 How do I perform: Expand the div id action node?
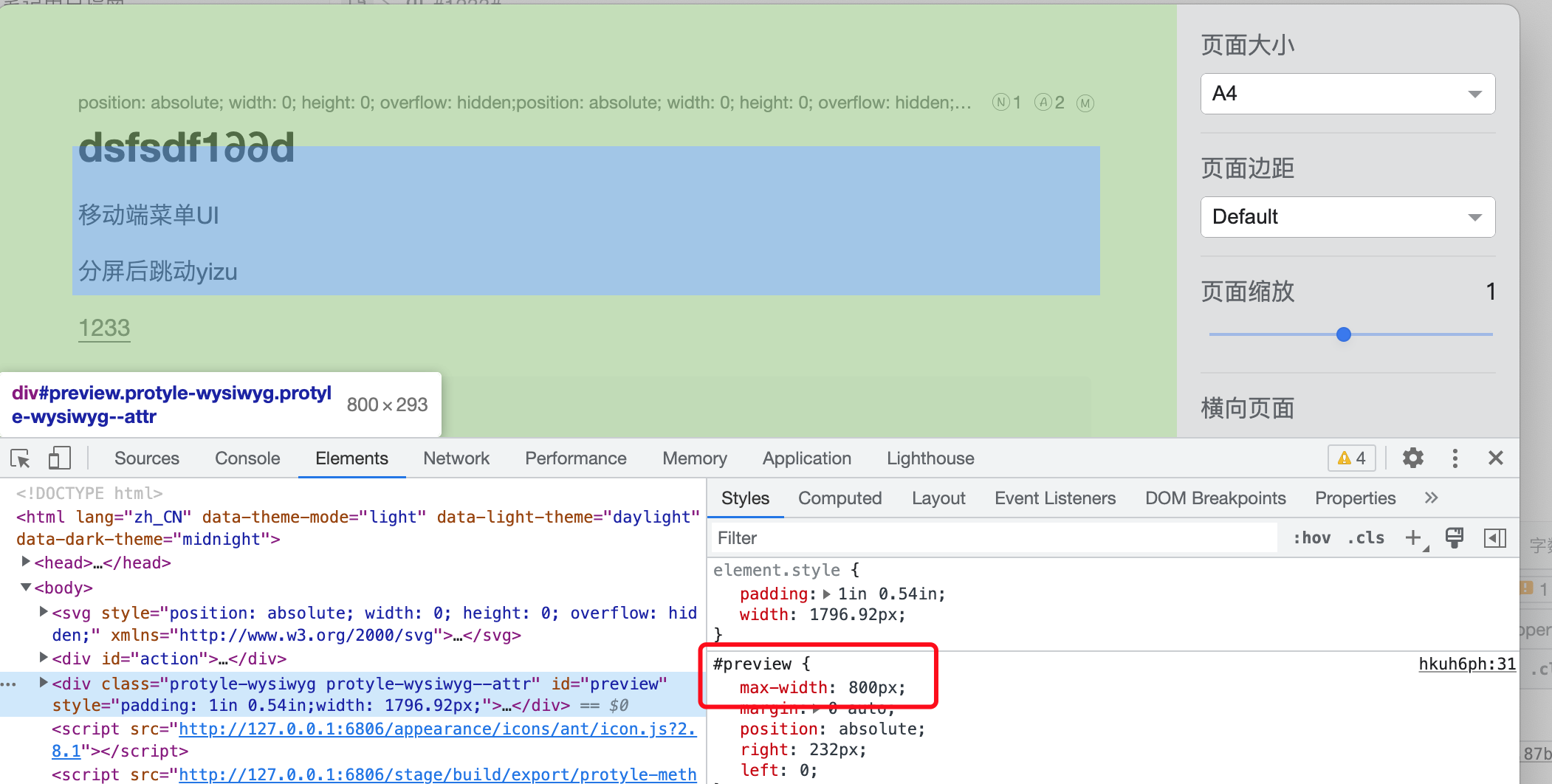coord(44,657)
